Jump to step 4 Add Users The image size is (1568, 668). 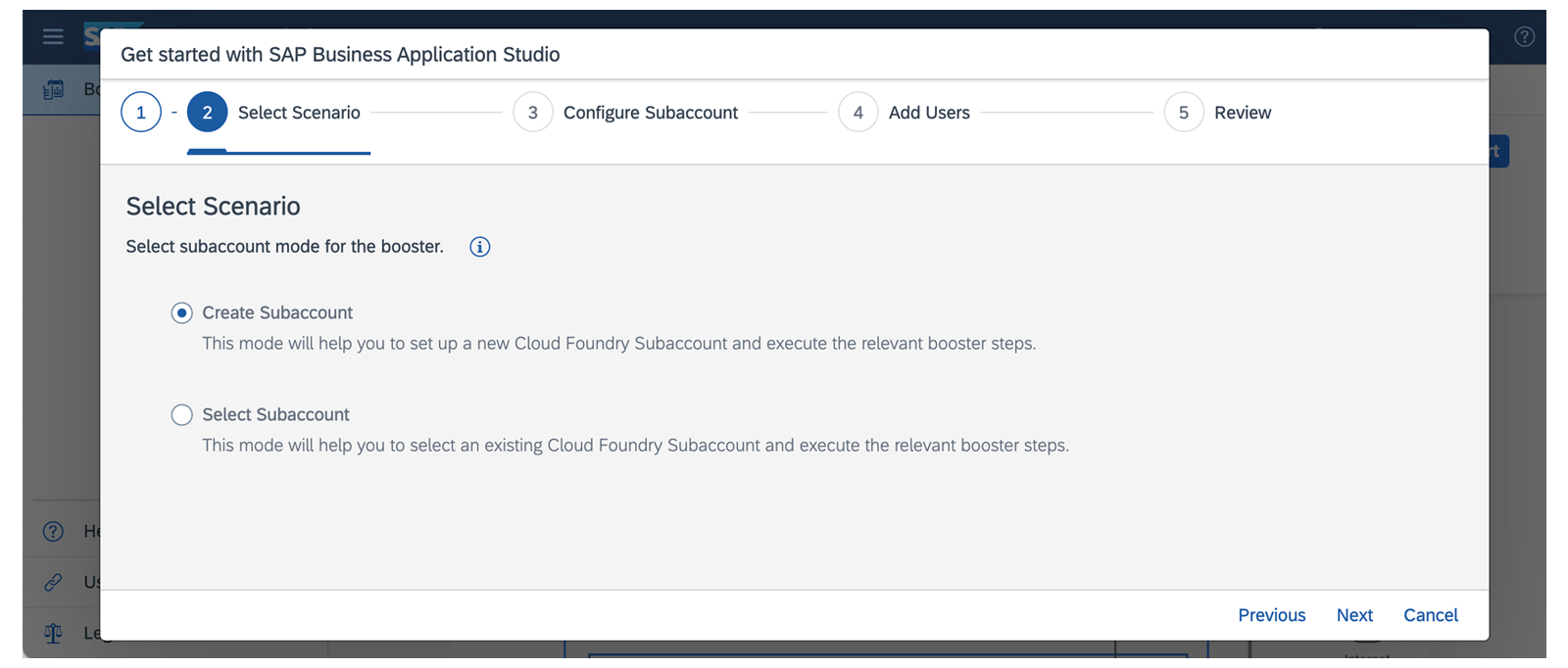[x=904, y=113]
